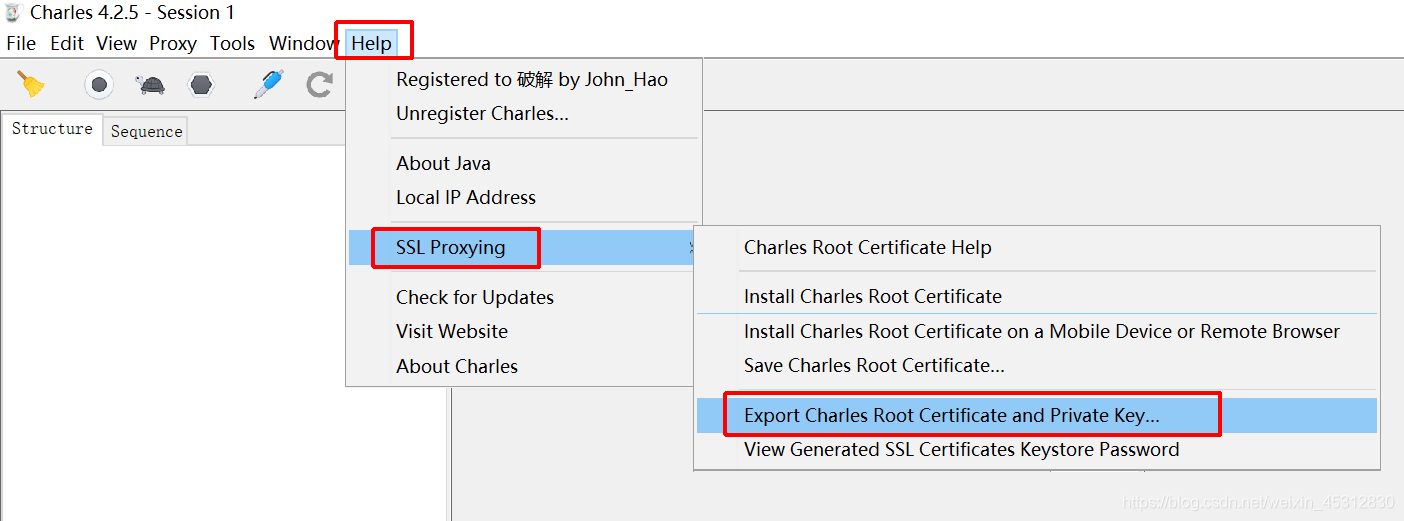Open the Proxy menu
This screenshot has height=521, width=1404.
click(173, 43)
